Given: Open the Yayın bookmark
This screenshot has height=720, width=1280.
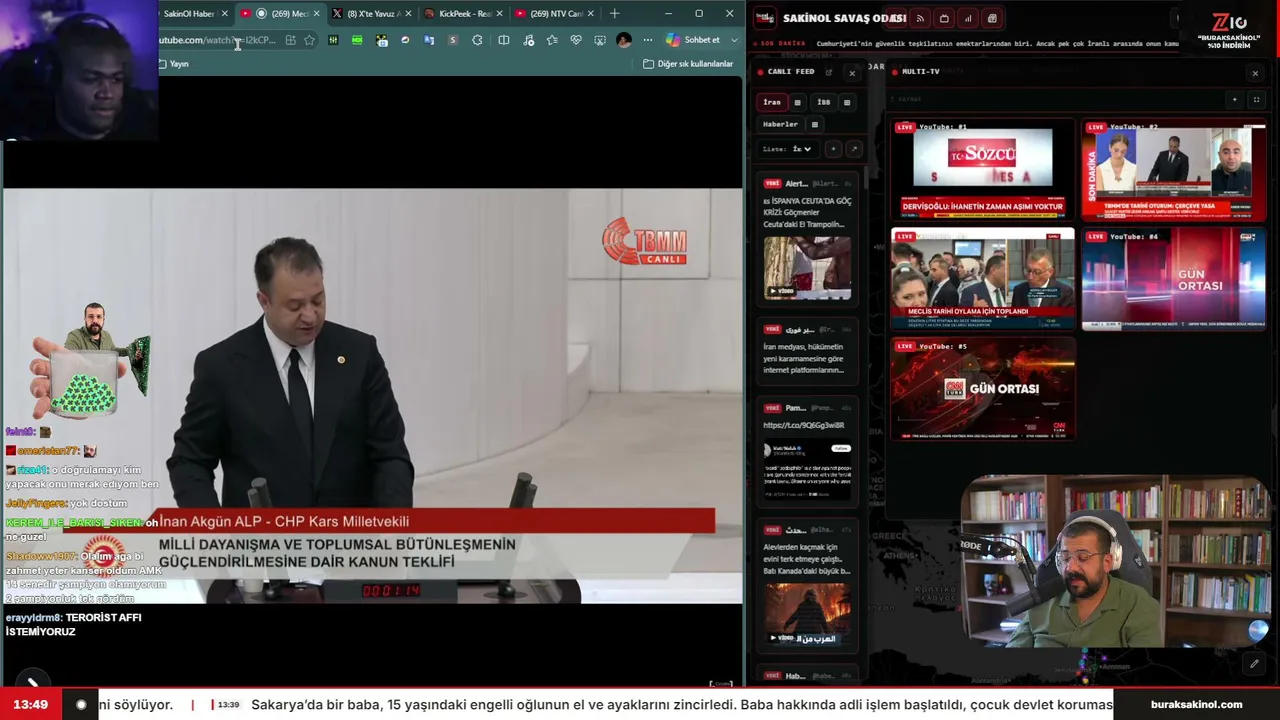Looking at the screenshot, I should click(x=174, y=64).
